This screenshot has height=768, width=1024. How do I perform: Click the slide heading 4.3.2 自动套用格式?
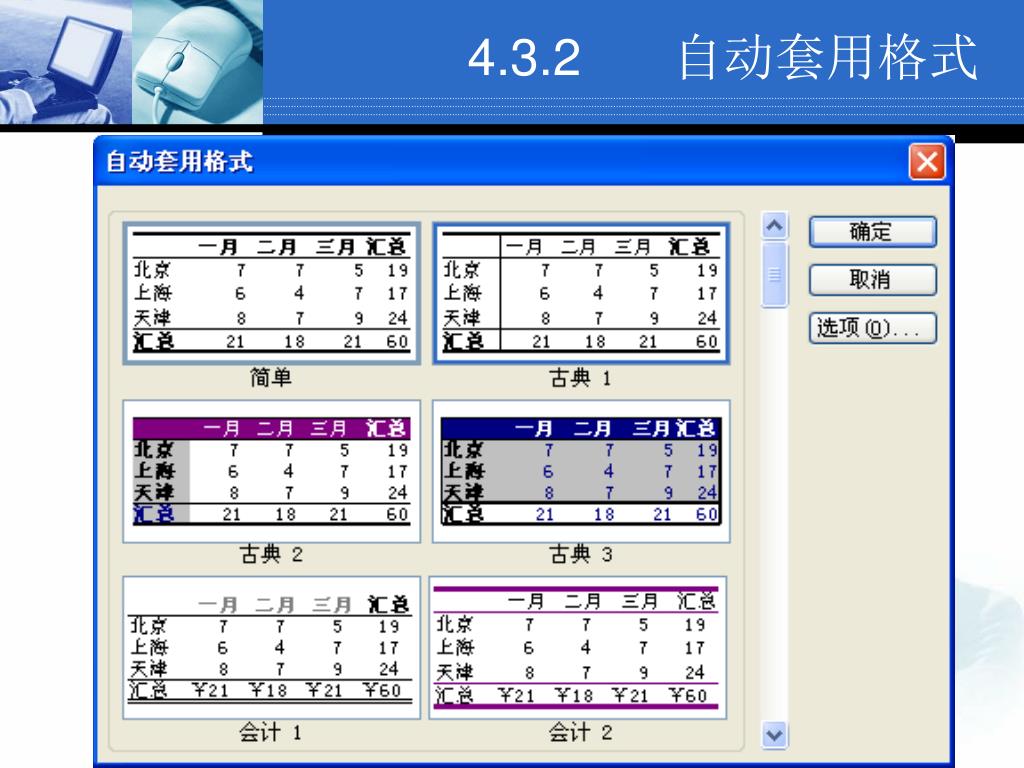[x=722, y=57]
